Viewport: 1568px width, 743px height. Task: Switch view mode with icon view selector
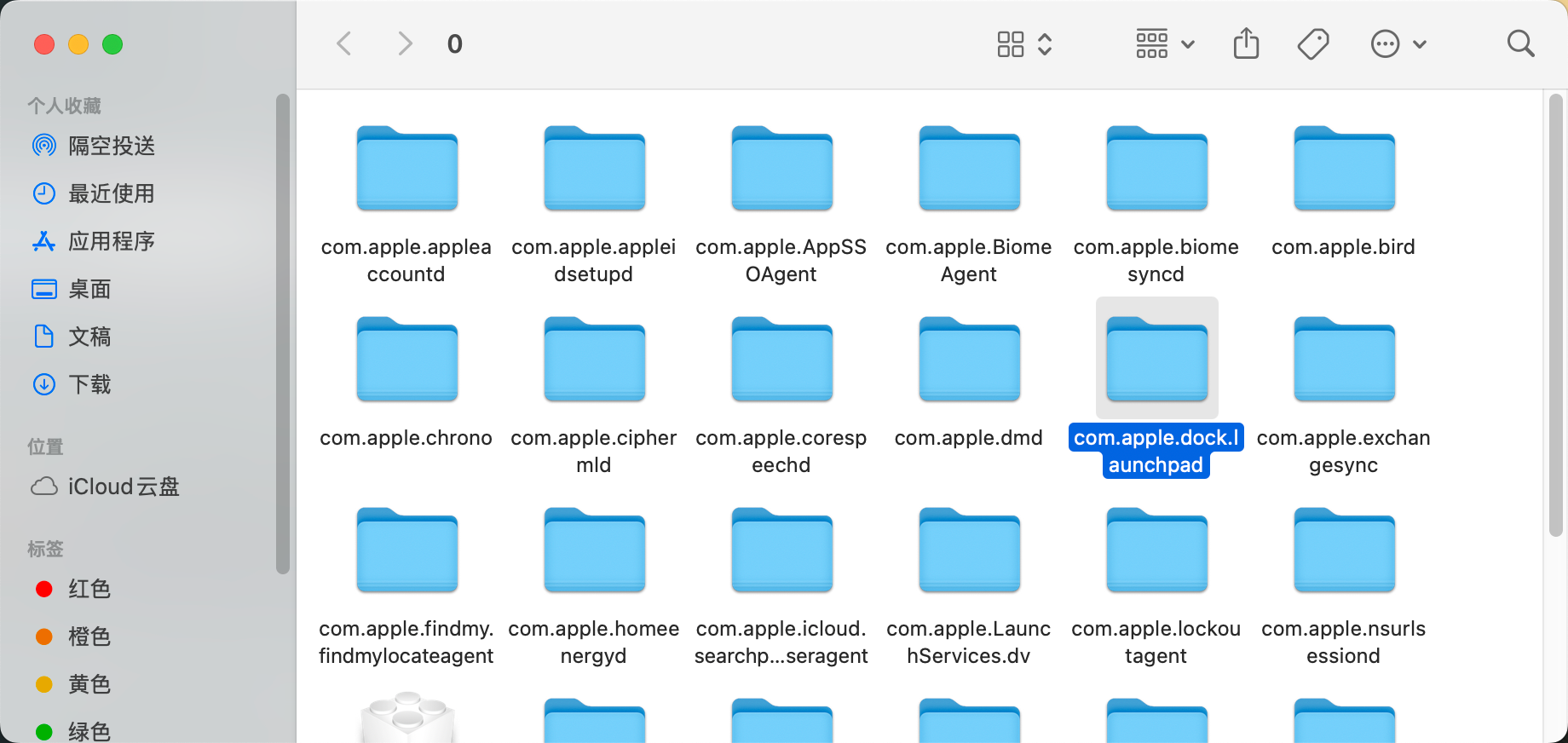[x=1024, y=43]
